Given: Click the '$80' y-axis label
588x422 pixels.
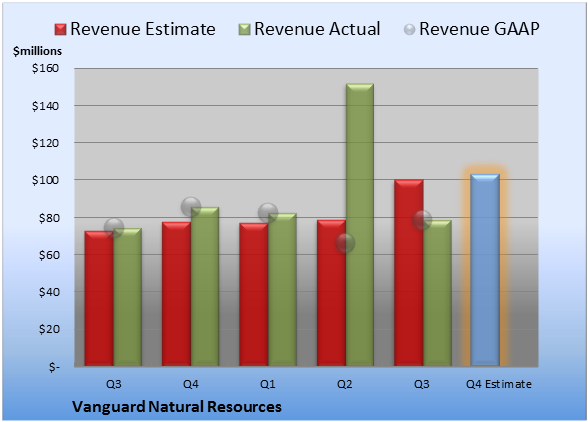Looking at the screenshot, I should pos(49,218).
